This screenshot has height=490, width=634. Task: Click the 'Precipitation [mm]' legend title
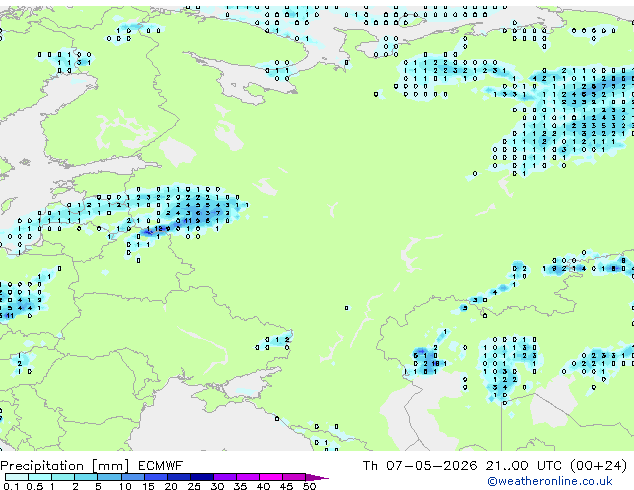[x=65, y=466]
